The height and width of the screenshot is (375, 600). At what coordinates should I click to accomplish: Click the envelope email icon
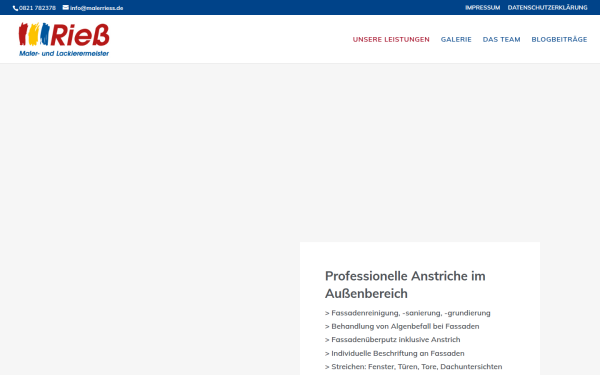[66, 7]
